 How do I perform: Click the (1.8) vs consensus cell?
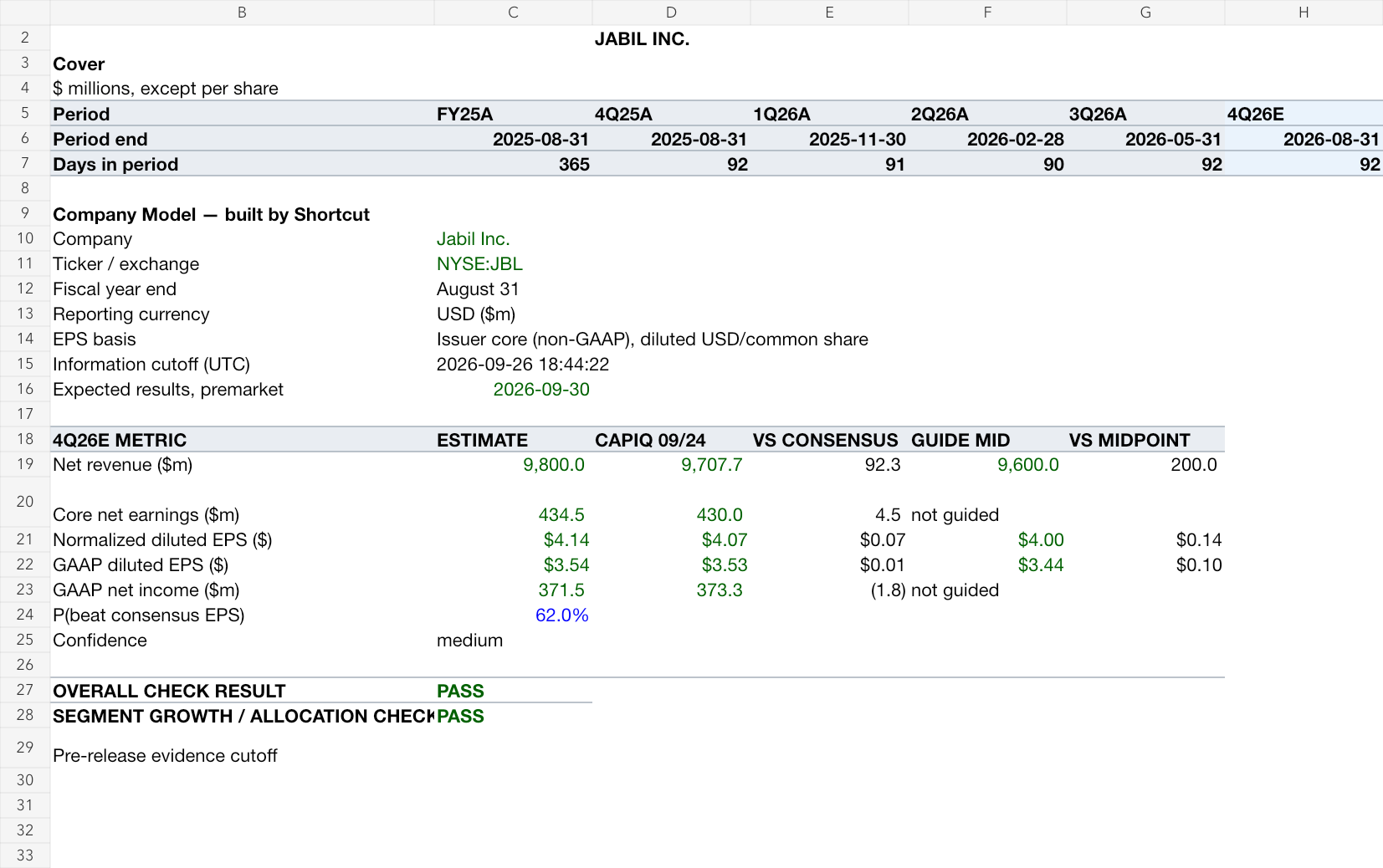829,590
